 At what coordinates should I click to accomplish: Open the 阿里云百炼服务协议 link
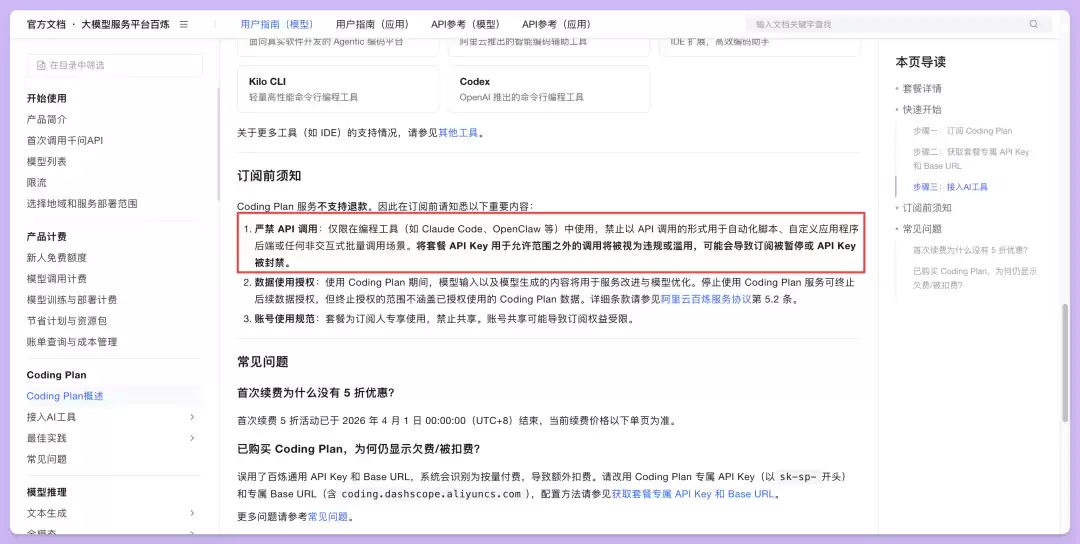(x=706, y=300)
